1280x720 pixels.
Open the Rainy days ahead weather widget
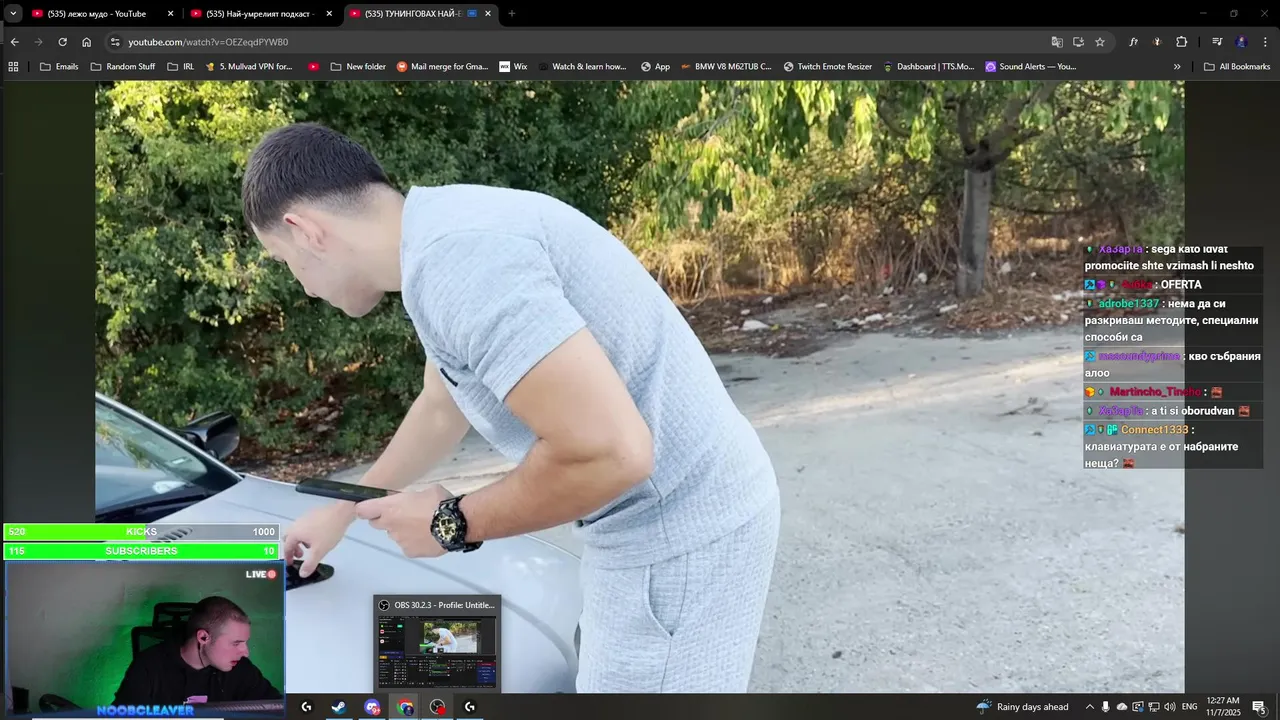point(1023,707)
